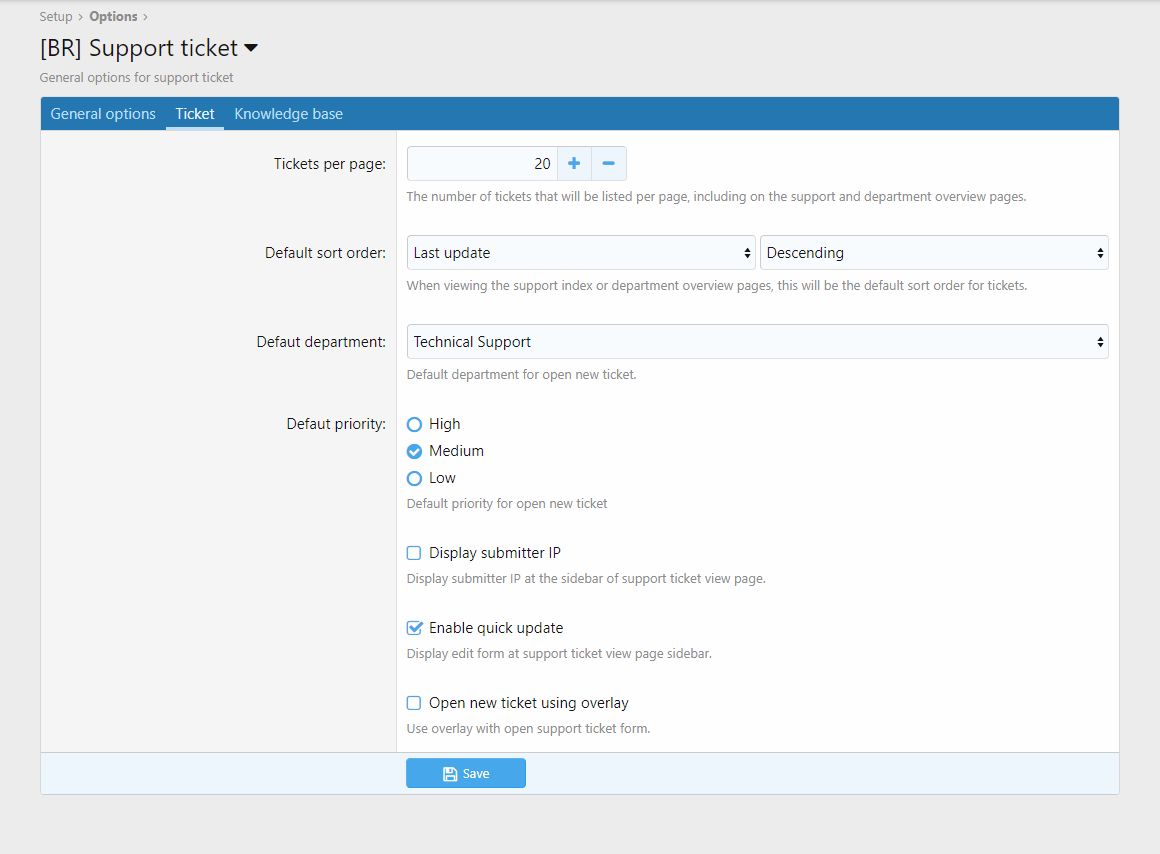
Task: Uncheck the Enable quick update checkbox
Action: [x=414, y=628]
